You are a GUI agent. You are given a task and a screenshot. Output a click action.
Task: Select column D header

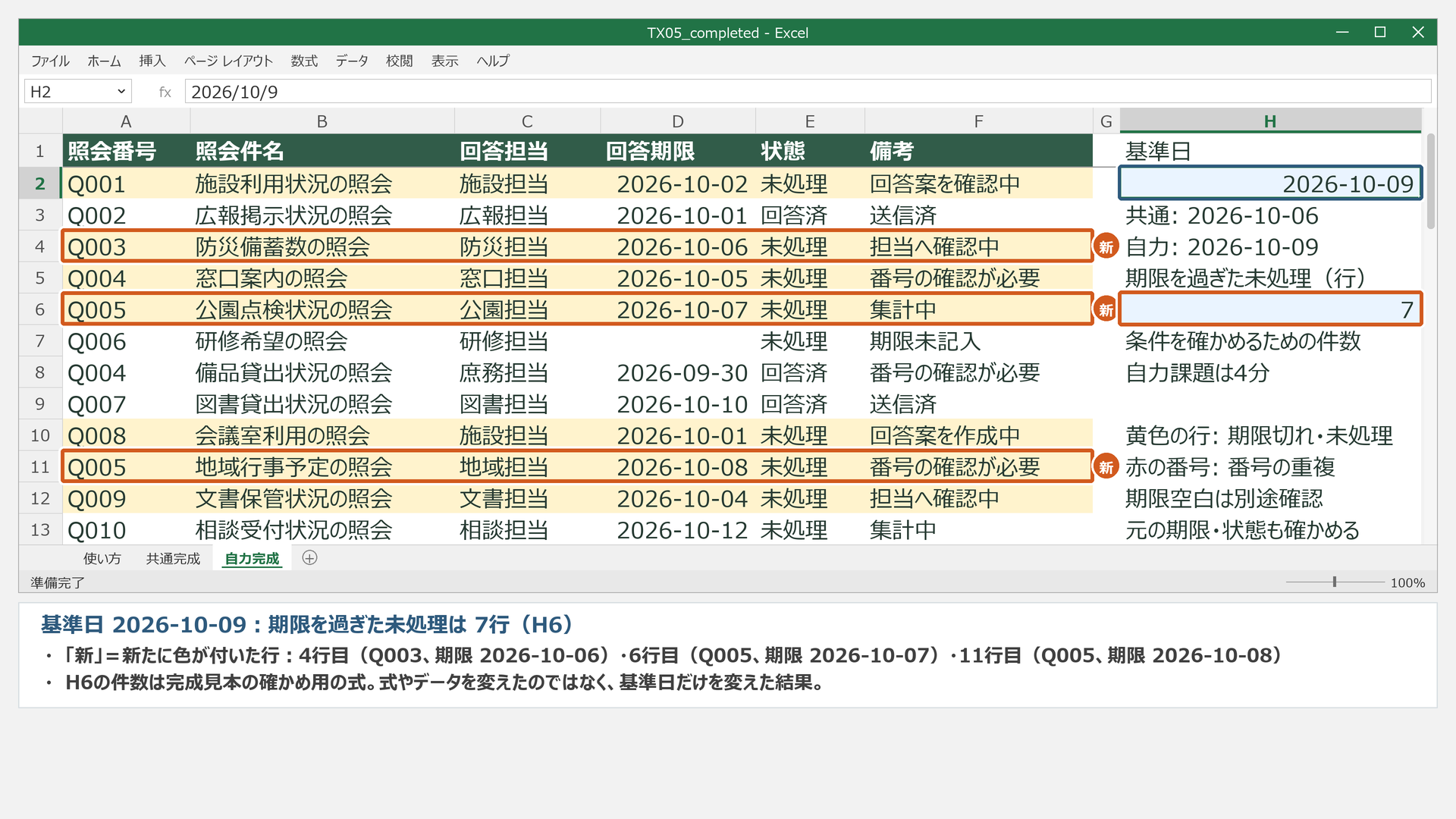click(678, 121)
